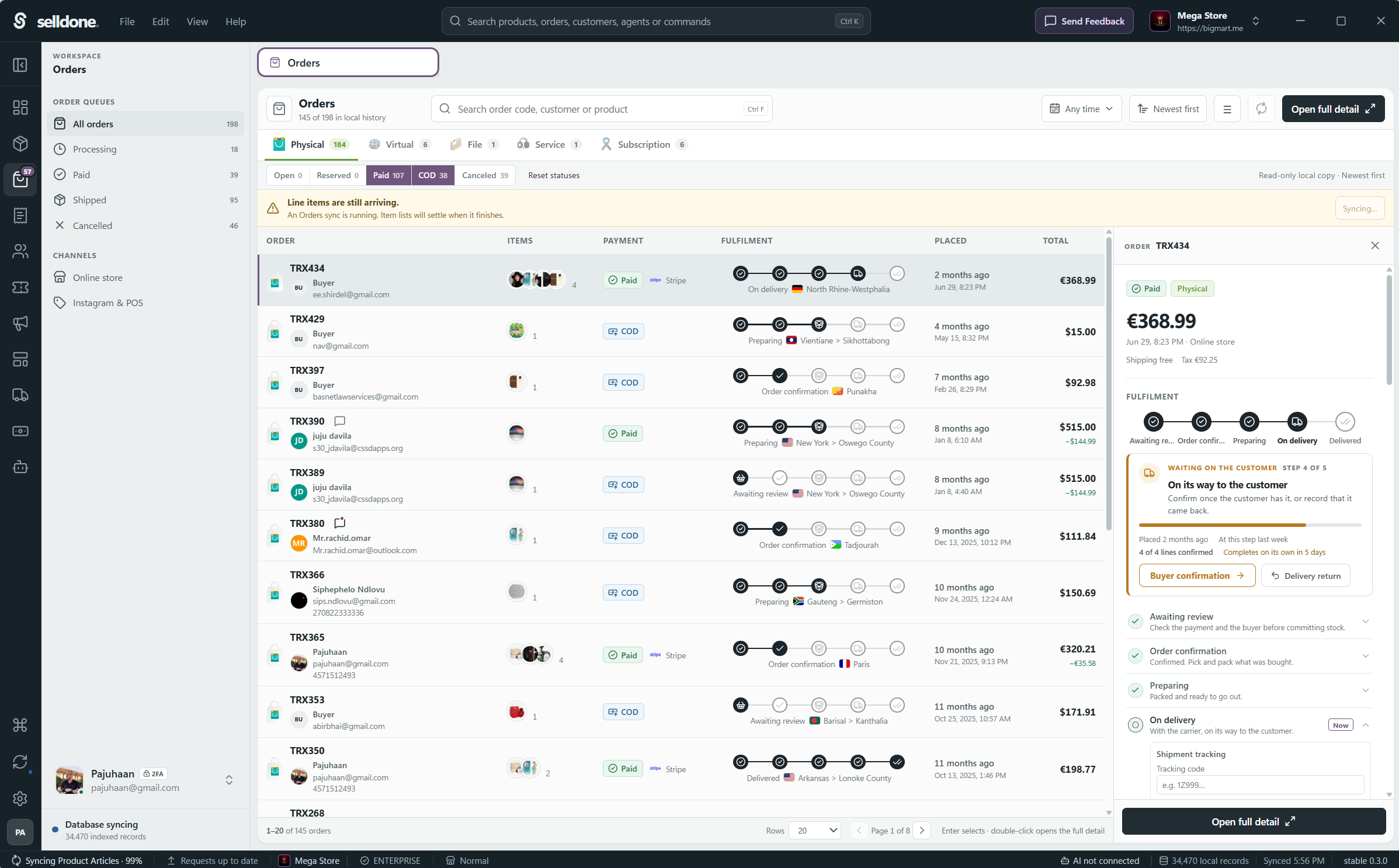Screen dimensions: 1399x868
Task: Open the Newest first sort dropdown
Action: 1168,109
